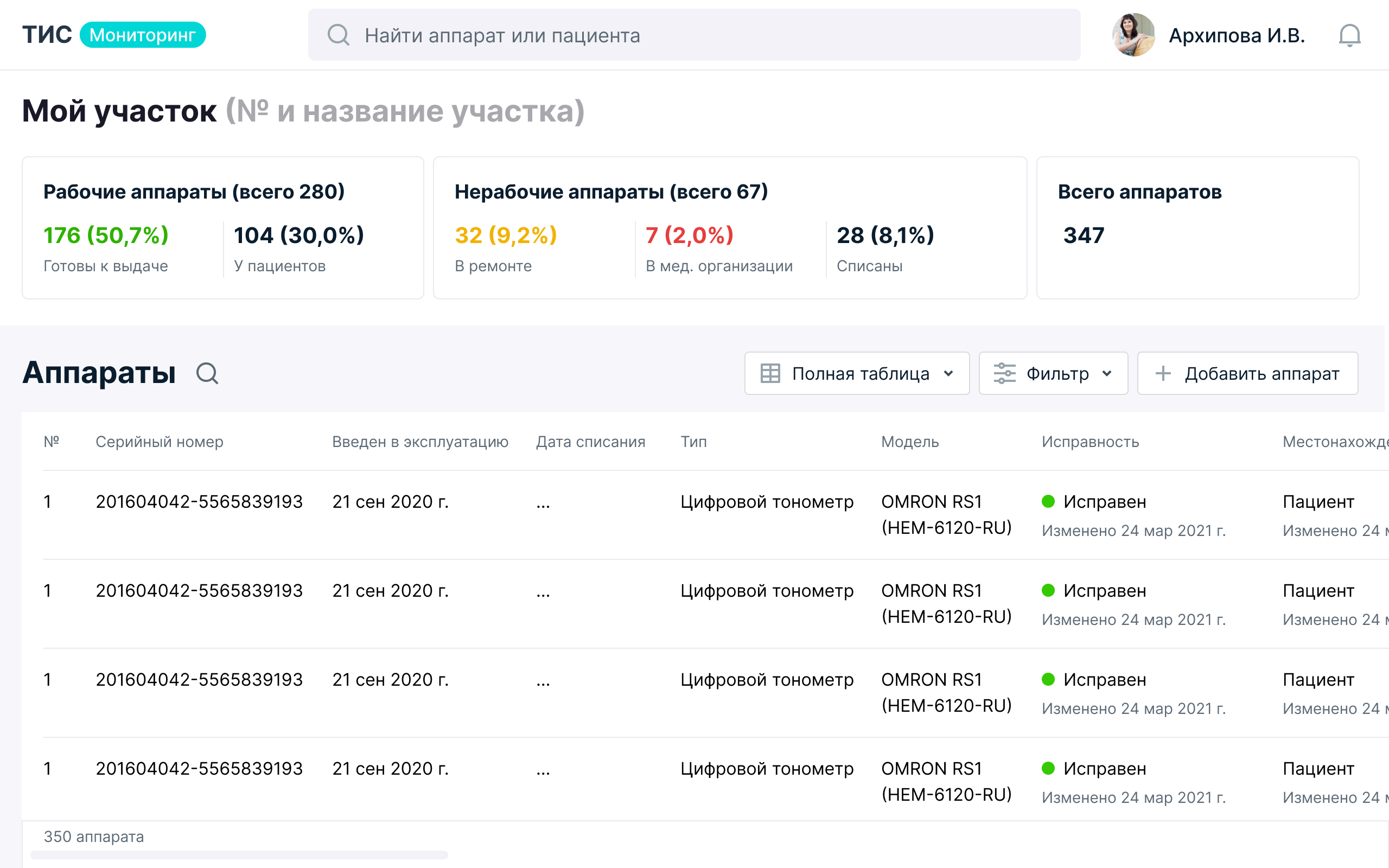Click the table grid icon in Полная таблица
The image size is (1389, 868).
point(770,374)
